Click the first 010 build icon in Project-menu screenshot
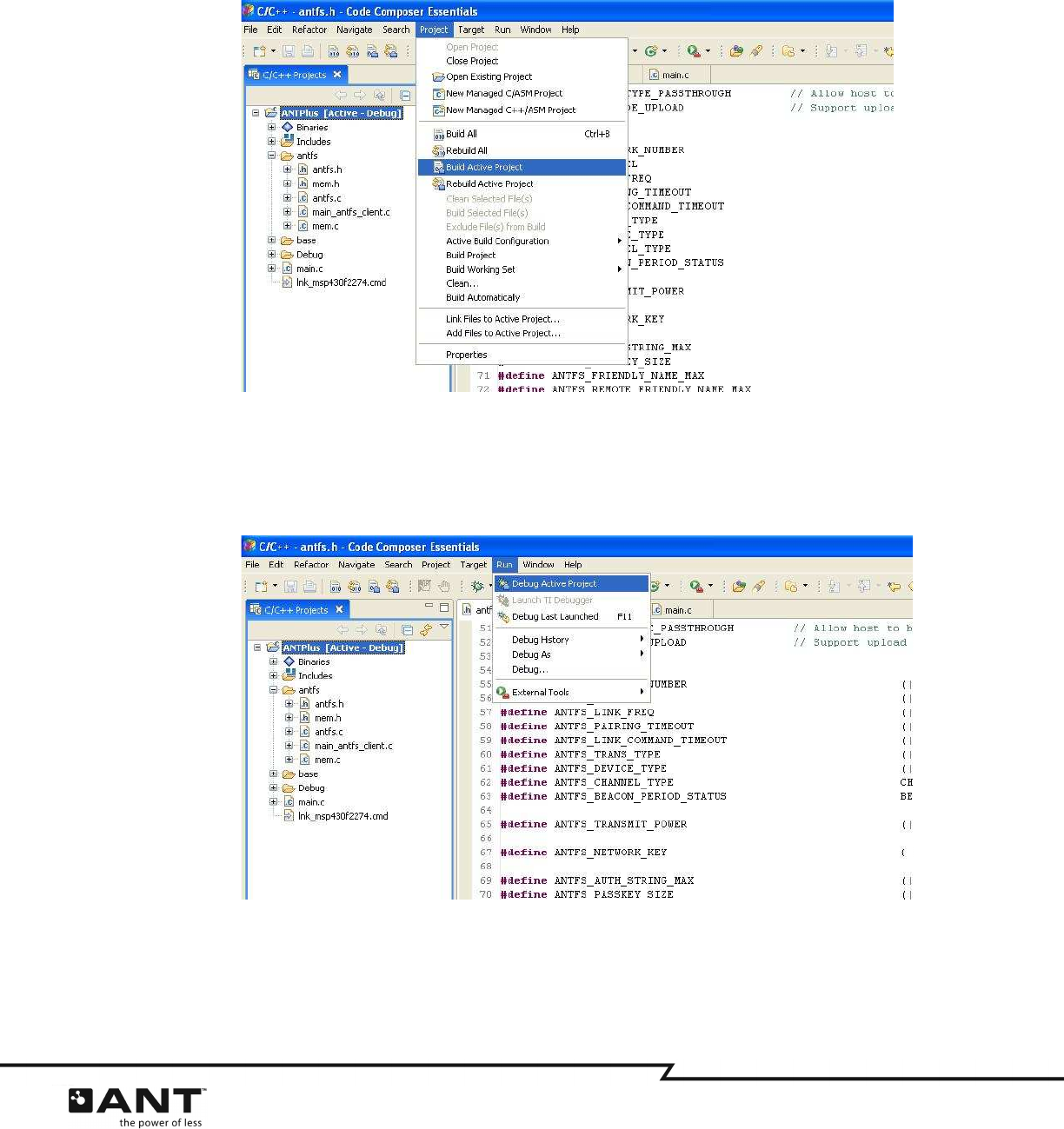The image size is (1064, 1129). tap(334, 52)
